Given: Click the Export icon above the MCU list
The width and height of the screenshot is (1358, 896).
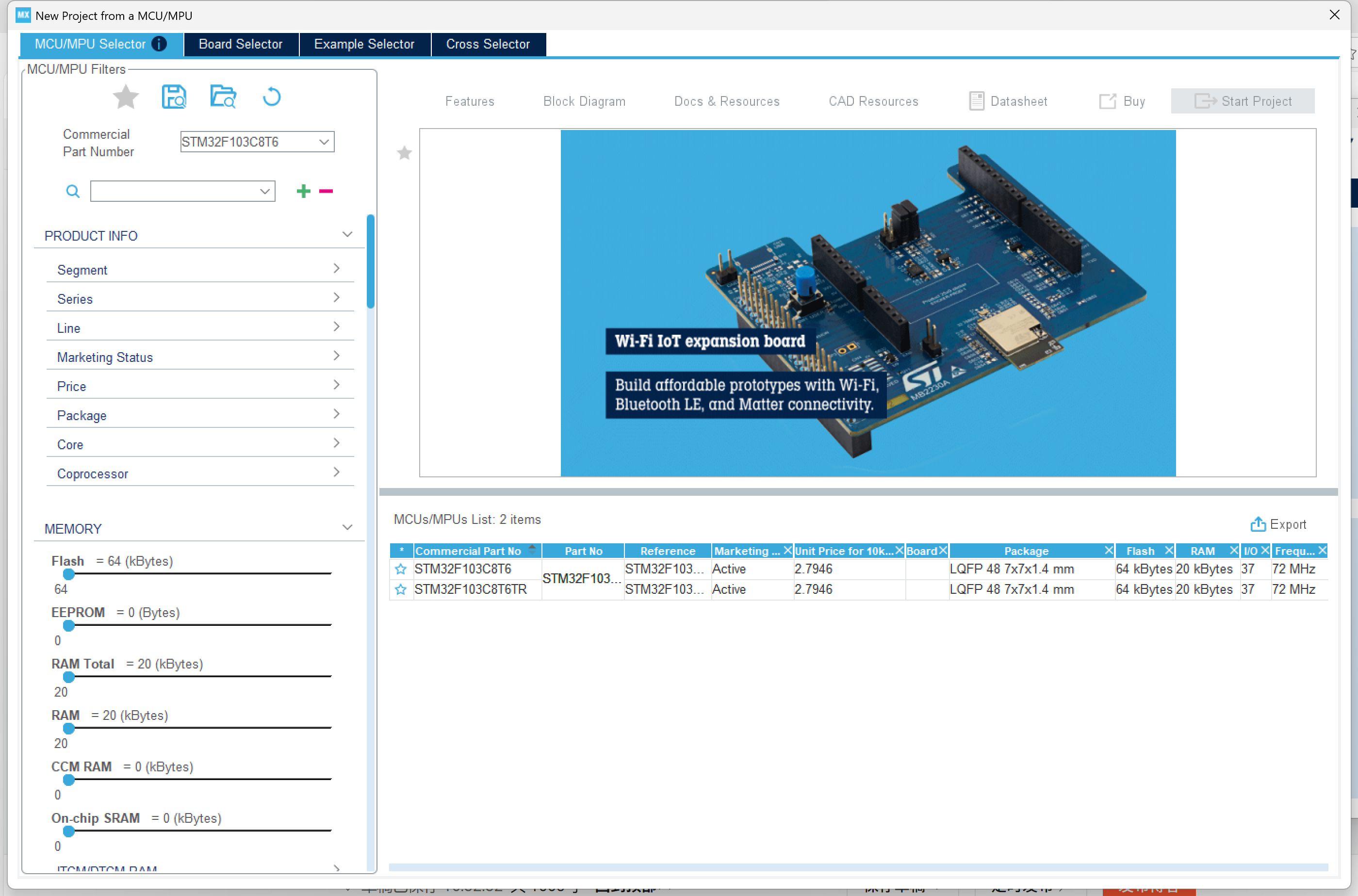Looking at the screenshot, I should pos(1258,524).
